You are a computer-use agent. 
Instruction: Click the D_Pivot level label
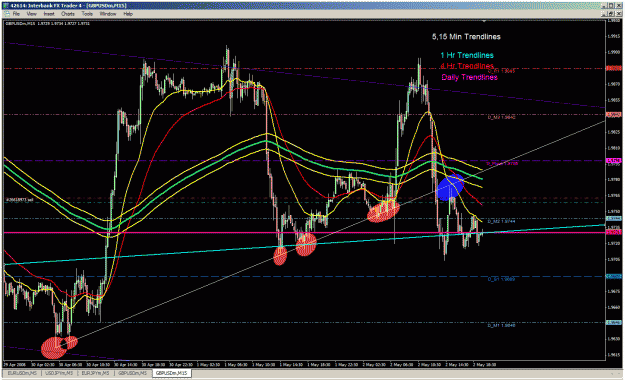click(502, 163)
